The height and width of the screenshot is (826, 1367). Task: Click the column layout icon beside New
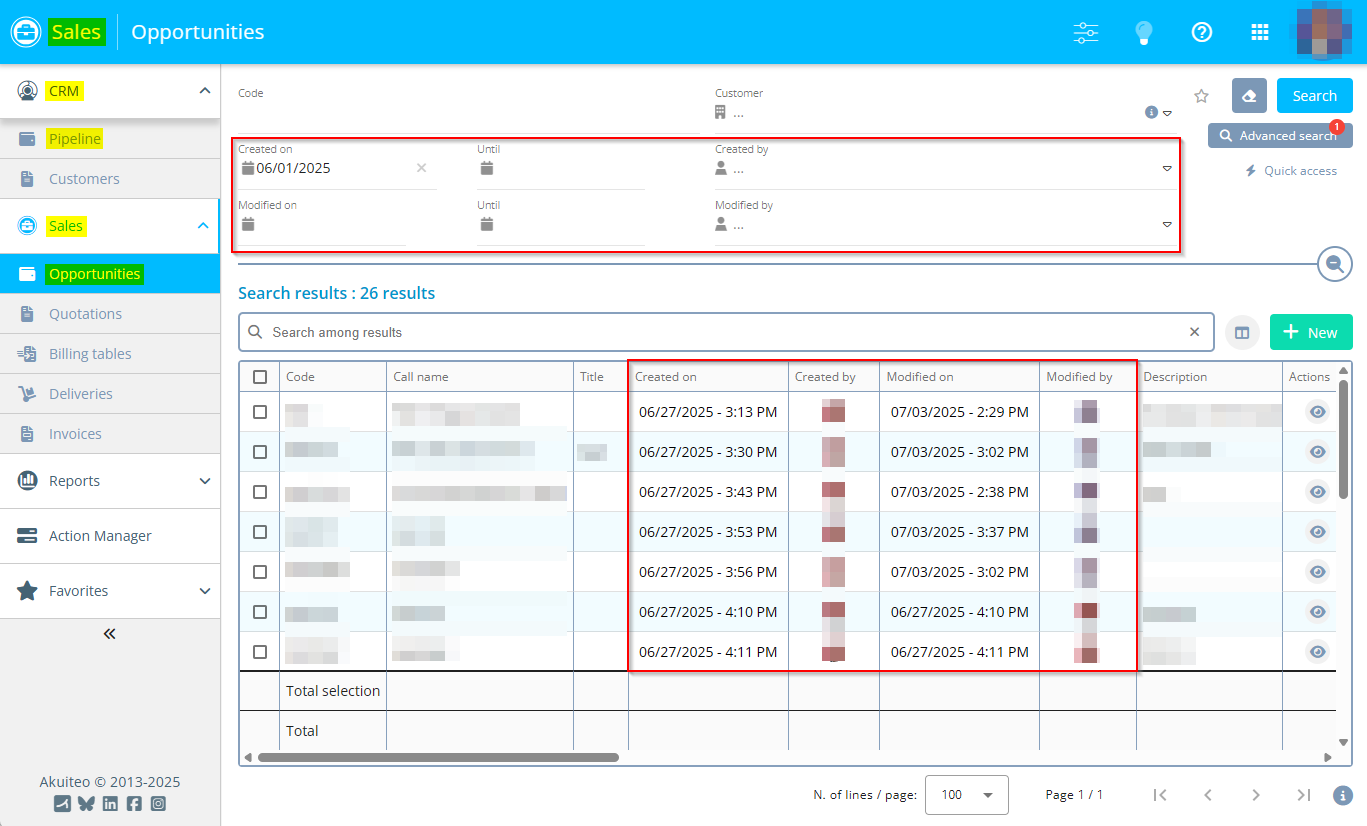click(1242, 333)
